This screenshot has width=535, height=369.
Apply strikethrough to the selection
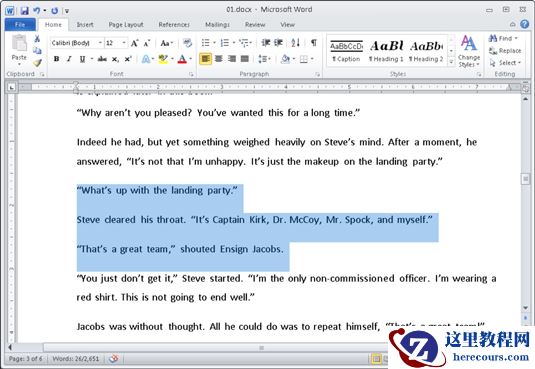(102, 59)
